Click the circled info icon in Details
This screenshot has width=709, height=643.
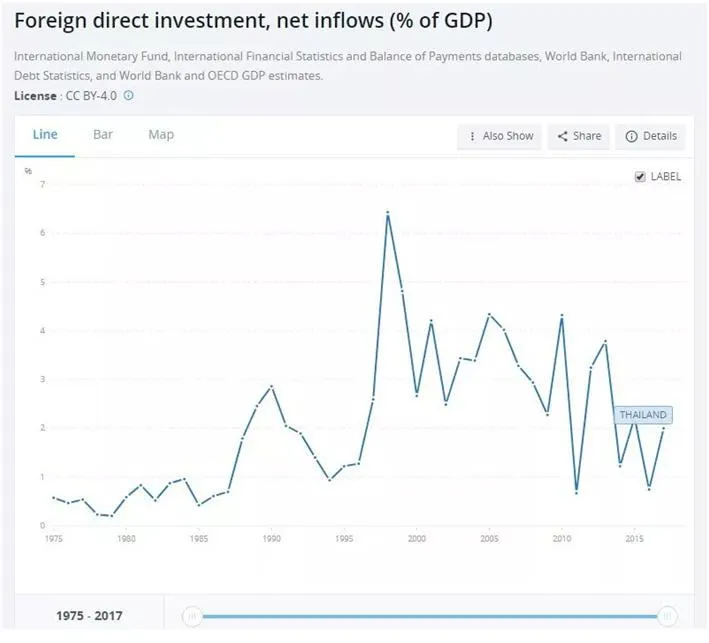tap(632, 136)
